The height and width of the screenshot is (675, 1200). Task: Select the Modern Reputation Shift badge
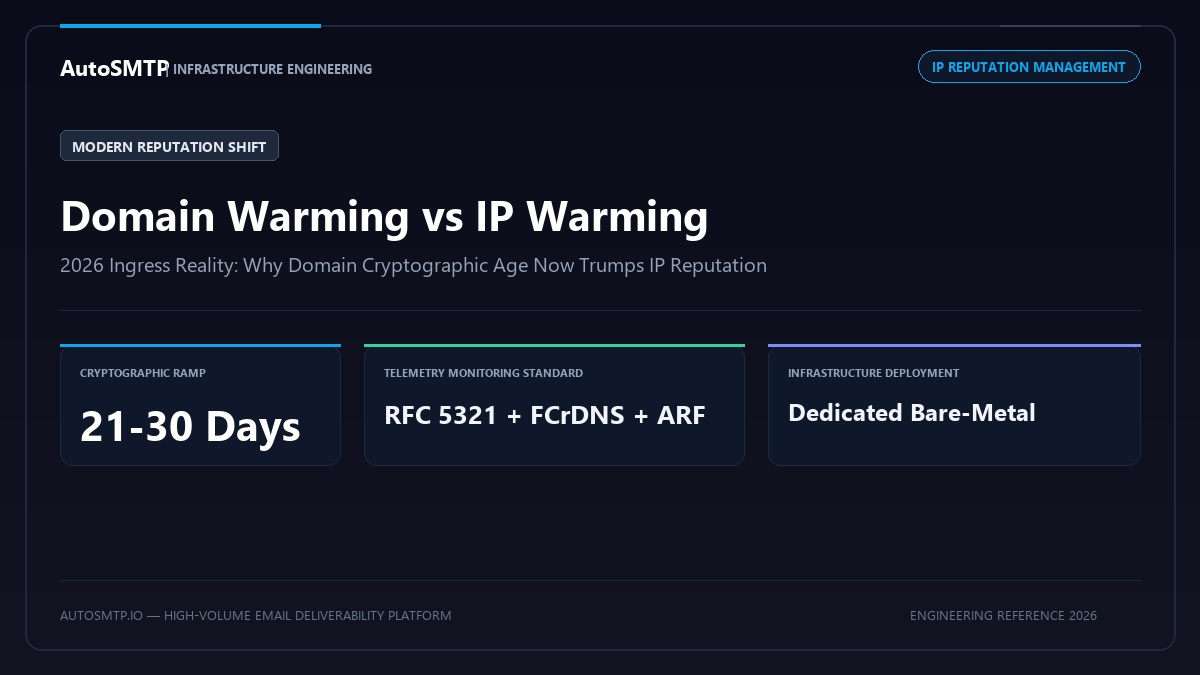tap(169, 146)
